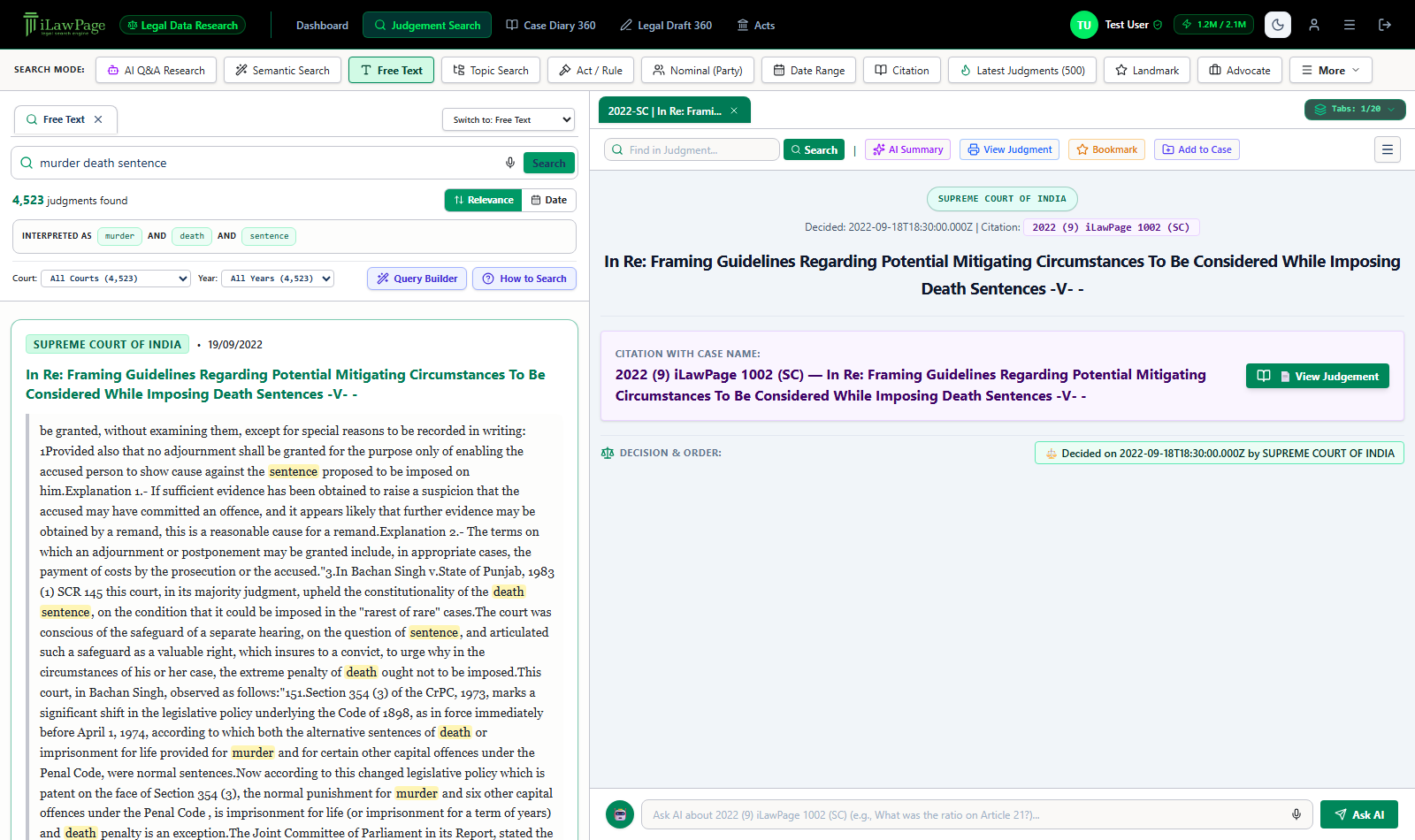
Task: Sort results by Relevance
Action: (x=483, y=200)
